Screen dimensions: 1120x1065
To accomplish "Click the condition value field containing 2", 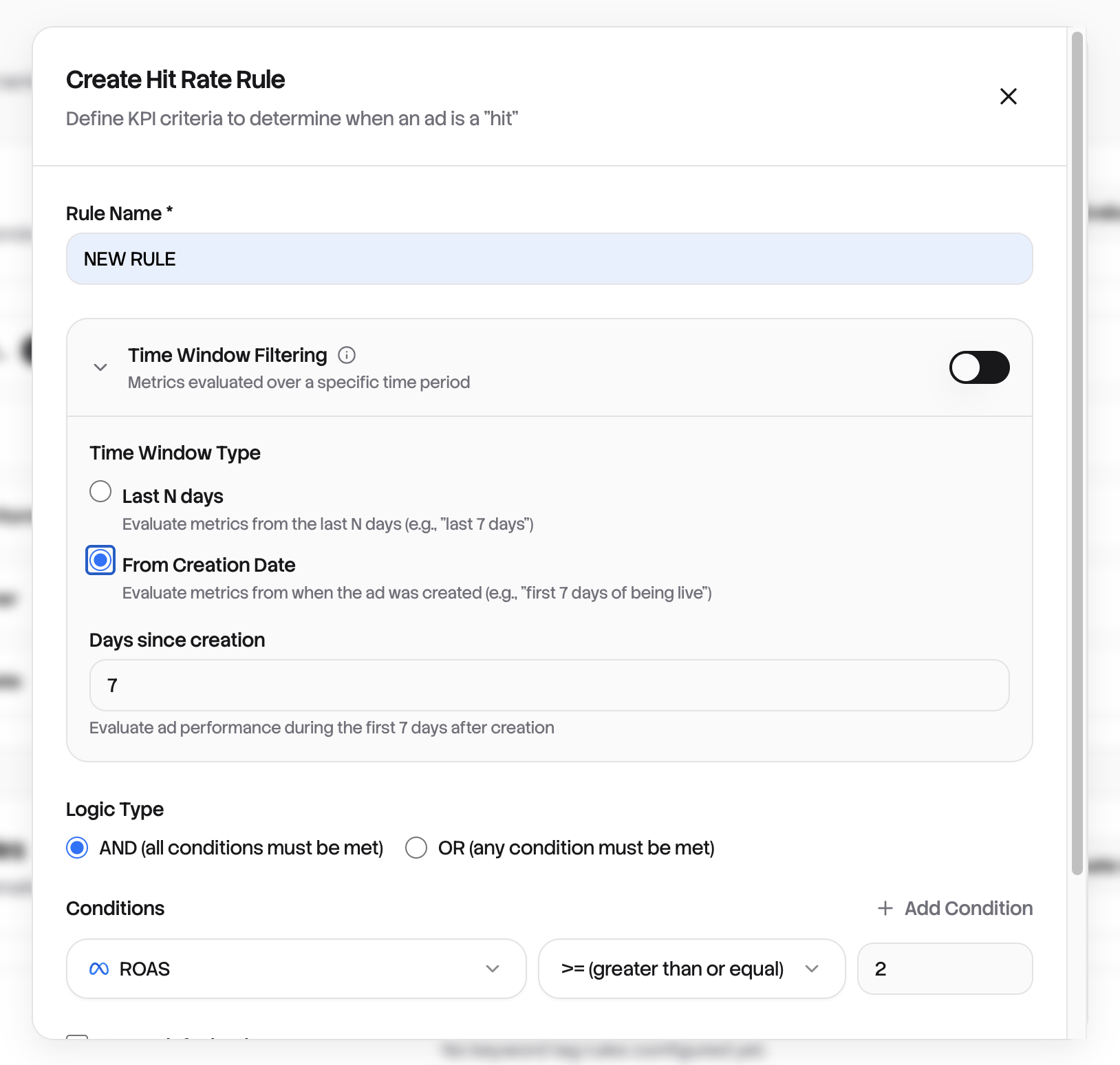I will click(945, 969).
